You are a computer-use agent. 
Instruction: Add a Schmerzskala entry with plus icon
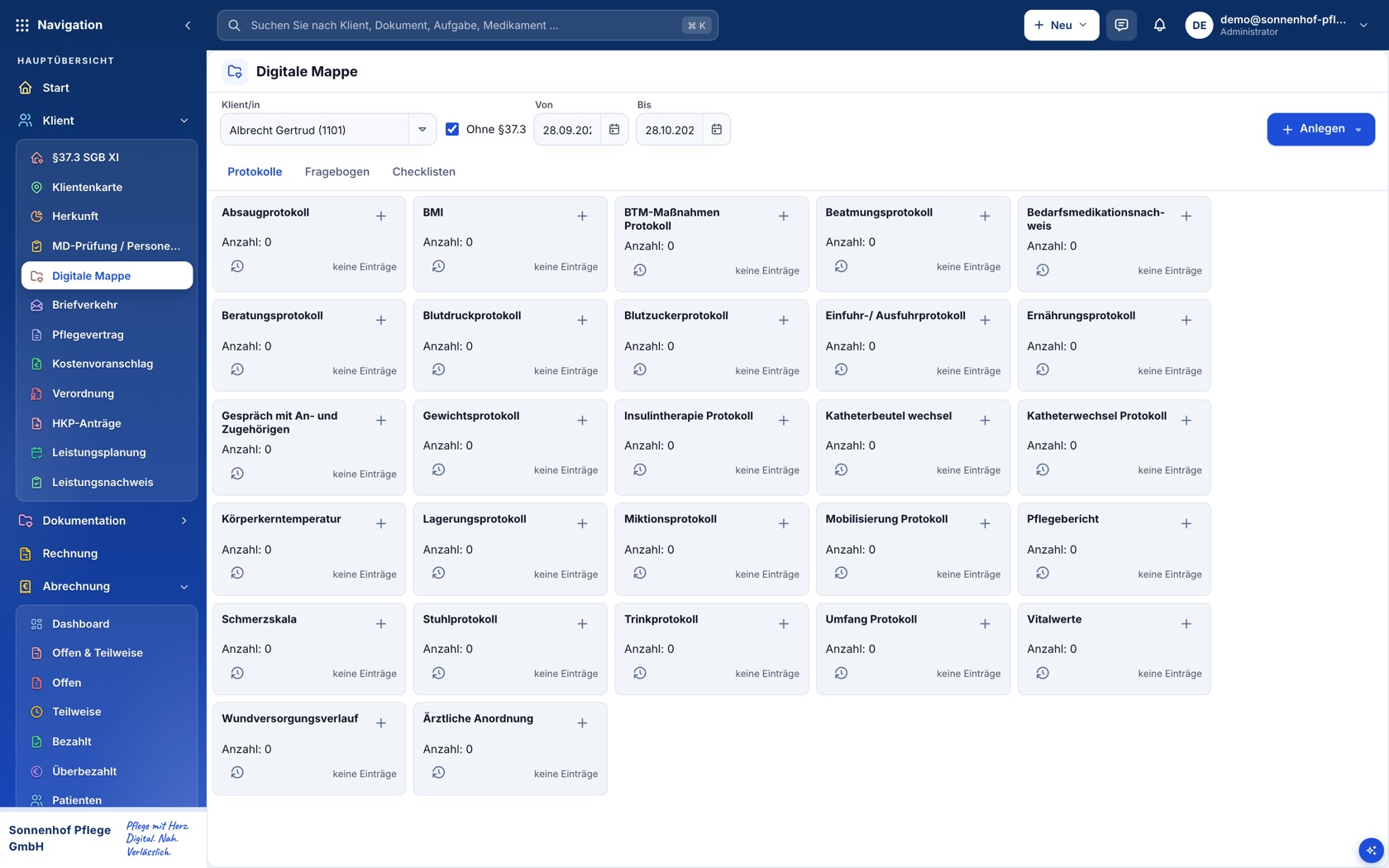(381, 623)
